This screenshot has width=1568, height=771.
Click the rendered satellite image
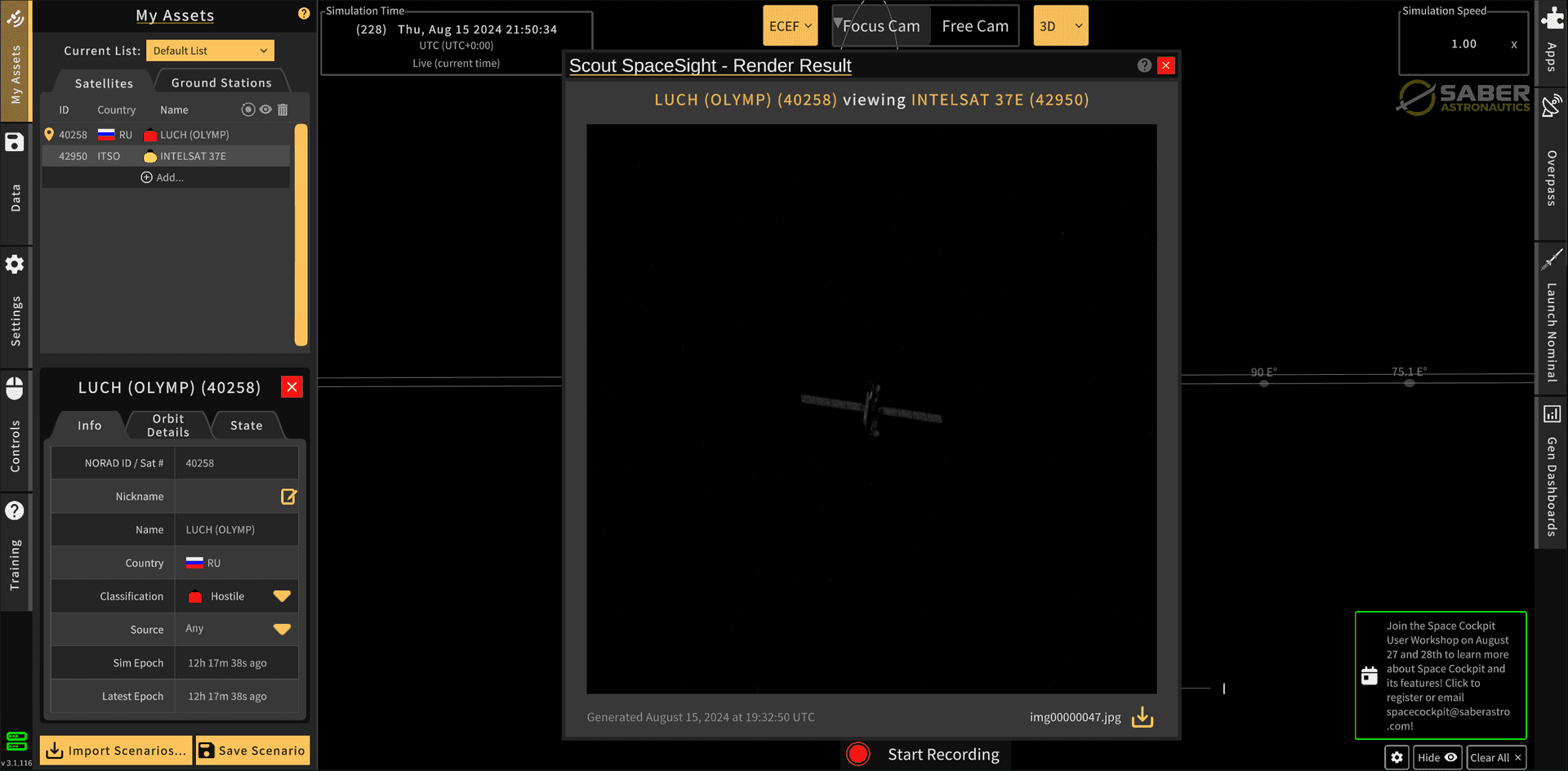coord(871,409)
